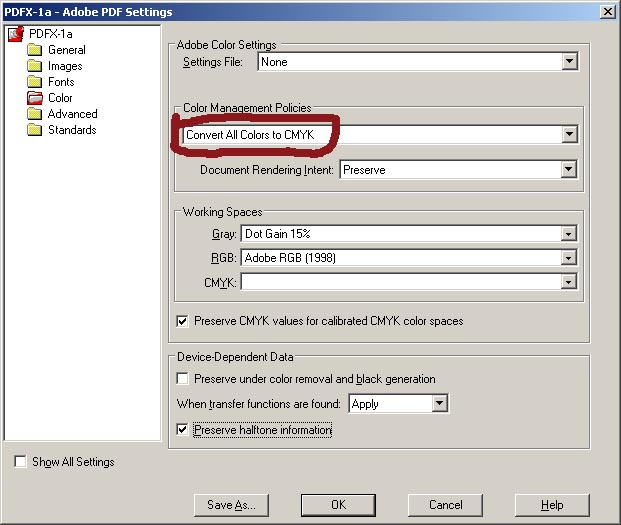Open the RGB working space dropdown arrow

[x=568, y=258]
